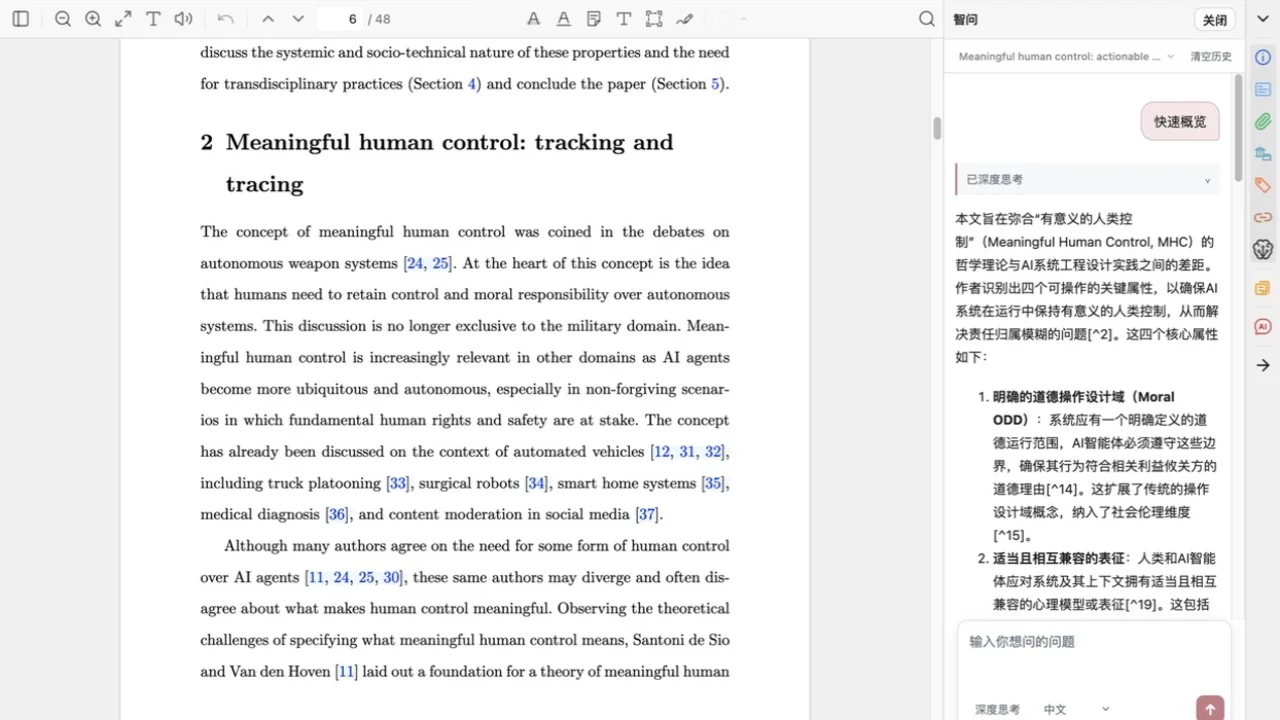Click the page number field

340,19
